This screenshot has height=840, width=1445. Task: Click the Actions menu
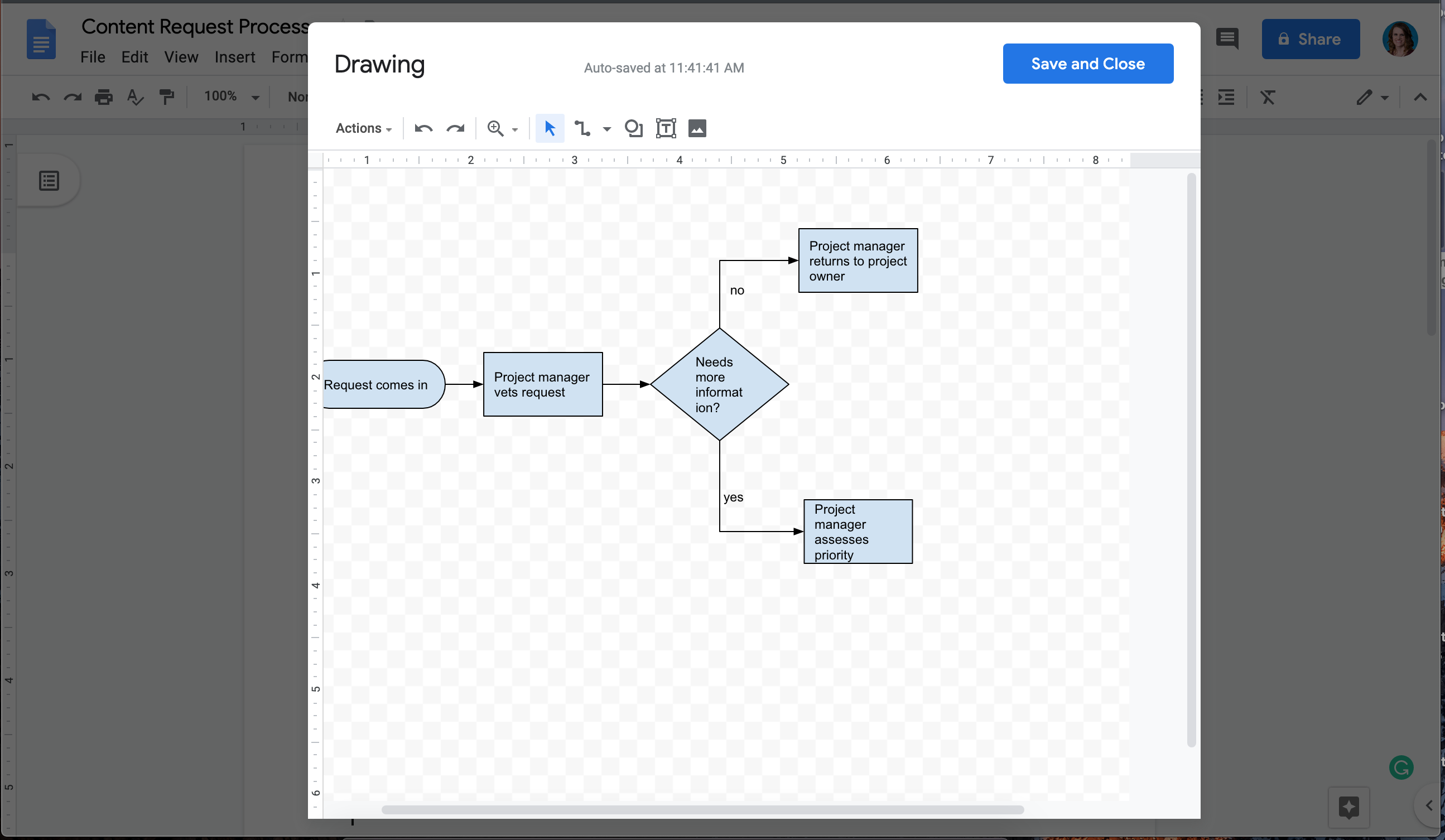[x=362, y=128]
